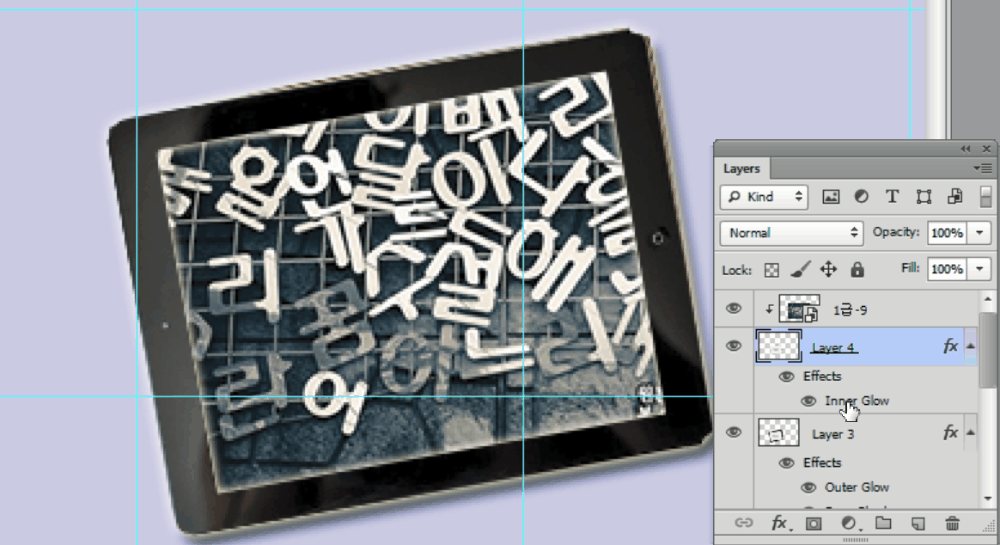This screenshot has height=545, width=1000.
Task: Click the Inner Glow effect name
Action: click(857, 401)
